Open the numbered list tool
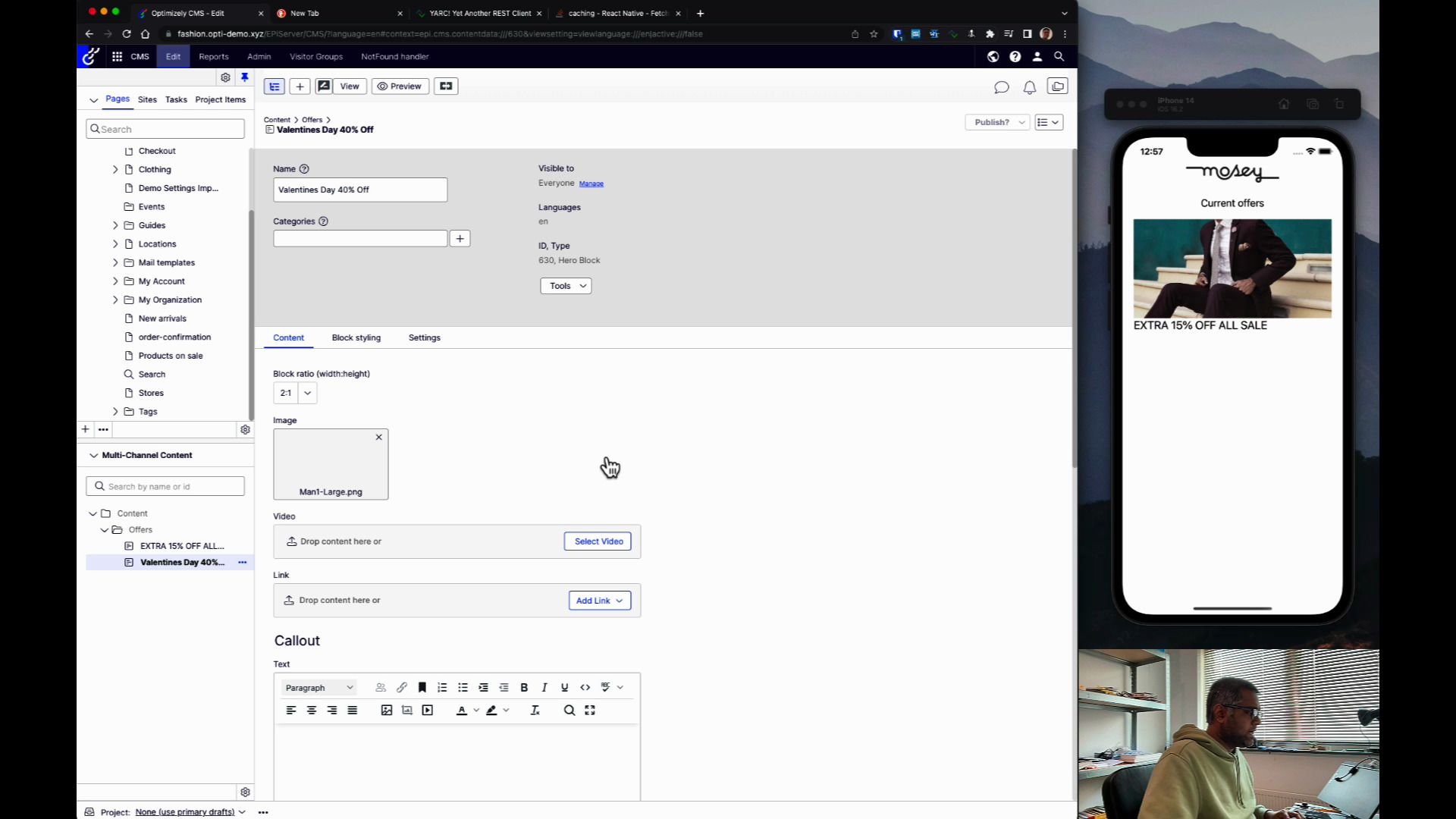 click(443, 687)
